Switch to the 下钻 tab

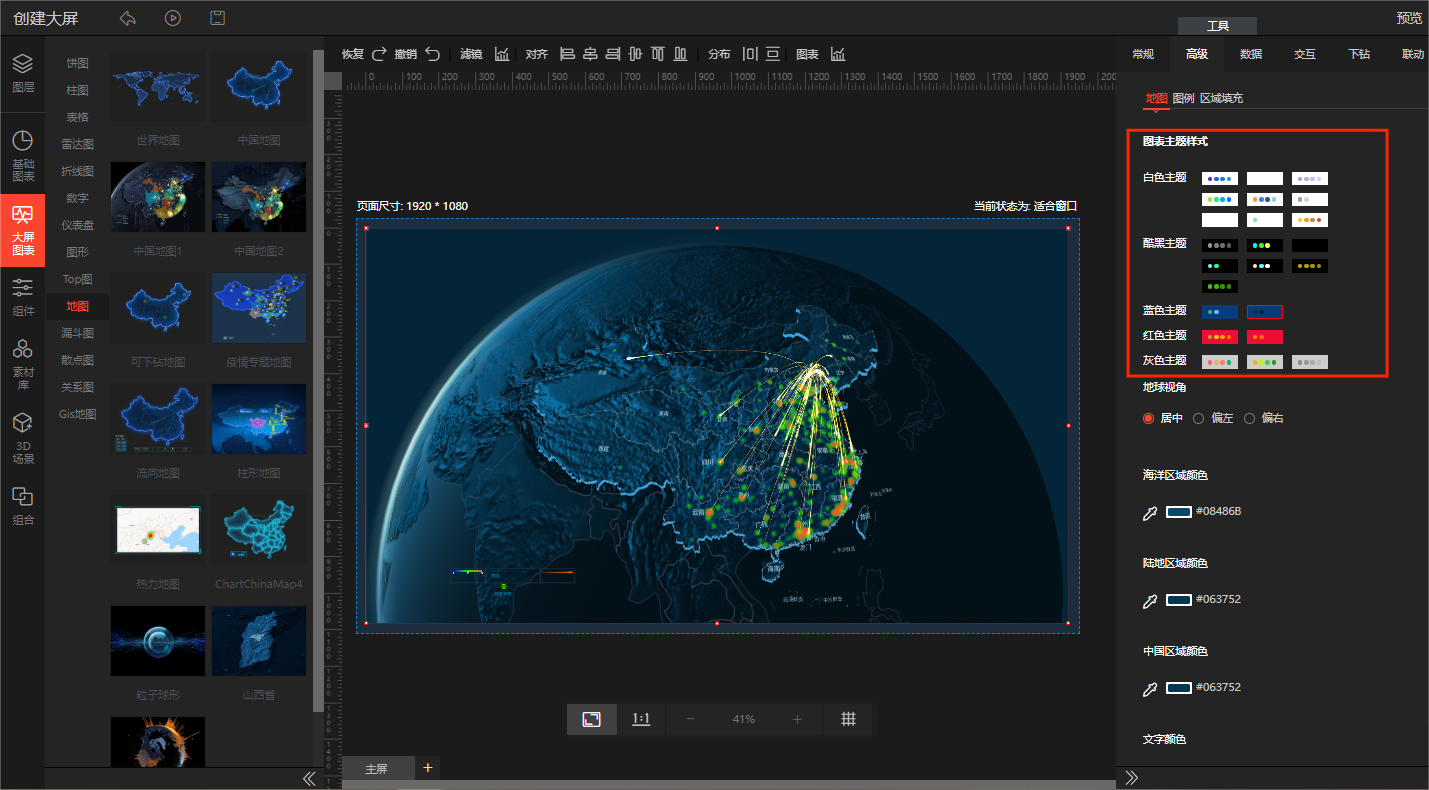pos(1358,54)
